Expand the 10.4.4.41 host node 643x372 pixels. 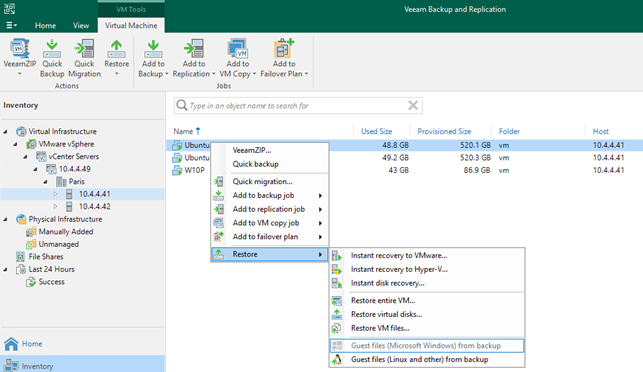pos(55,194)
